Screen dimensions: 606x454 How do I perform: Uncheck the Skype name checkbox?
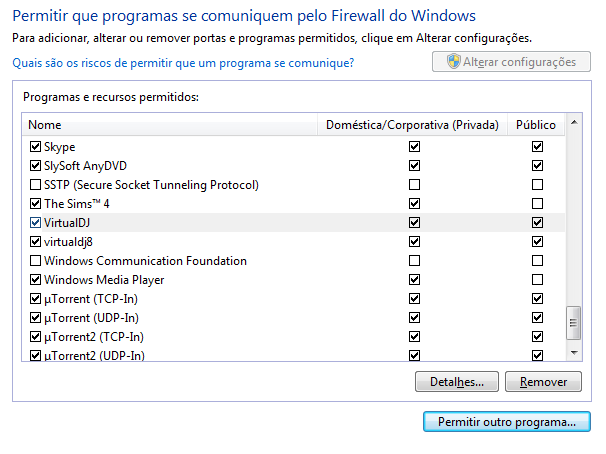pos(35,146)
